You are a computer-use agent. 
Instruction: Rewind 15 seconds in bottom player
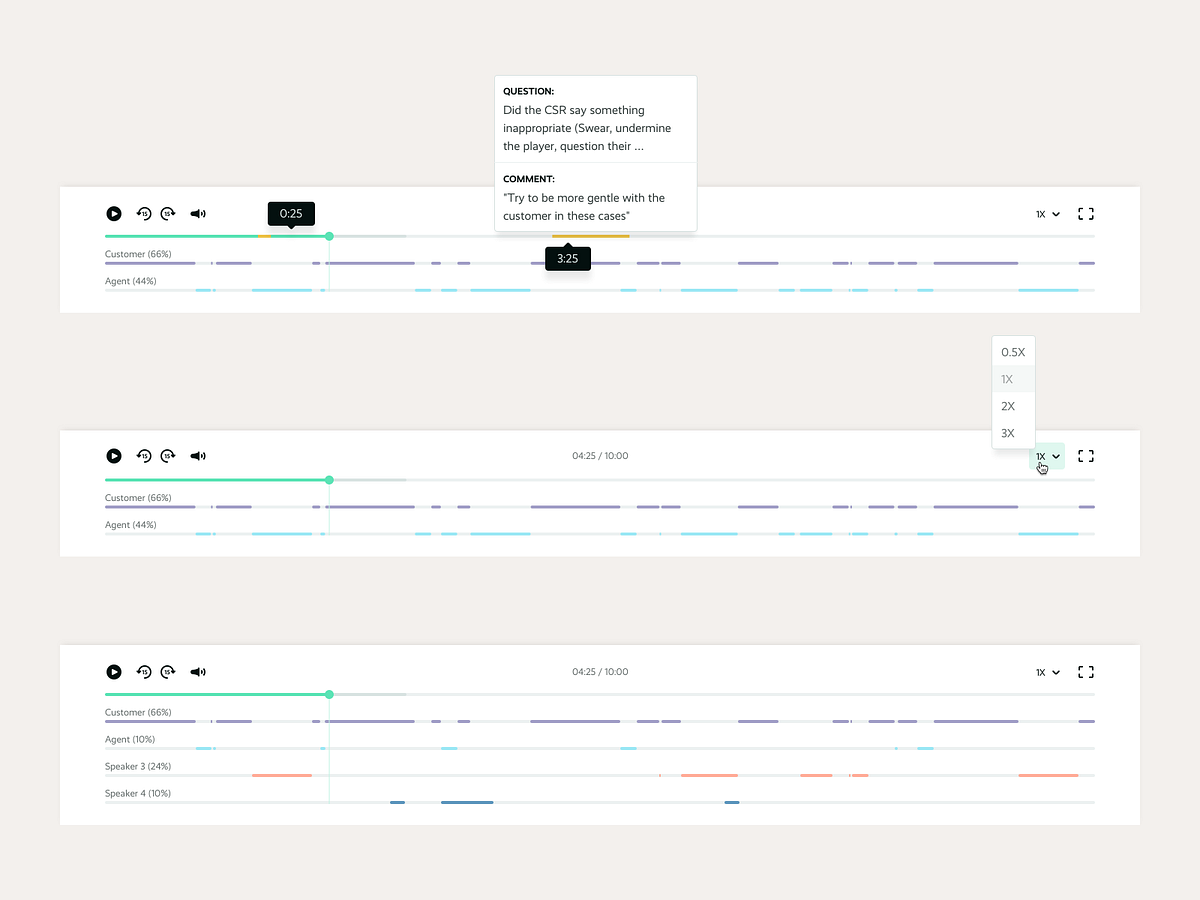pos(144,672)
